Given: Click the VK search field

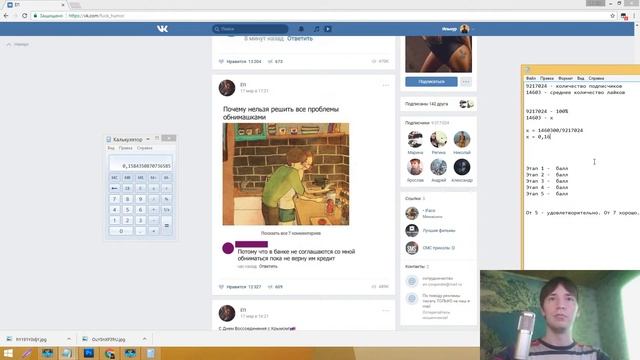Looking at the screenshot, I should pyautogui.click(x=250, y=29).
